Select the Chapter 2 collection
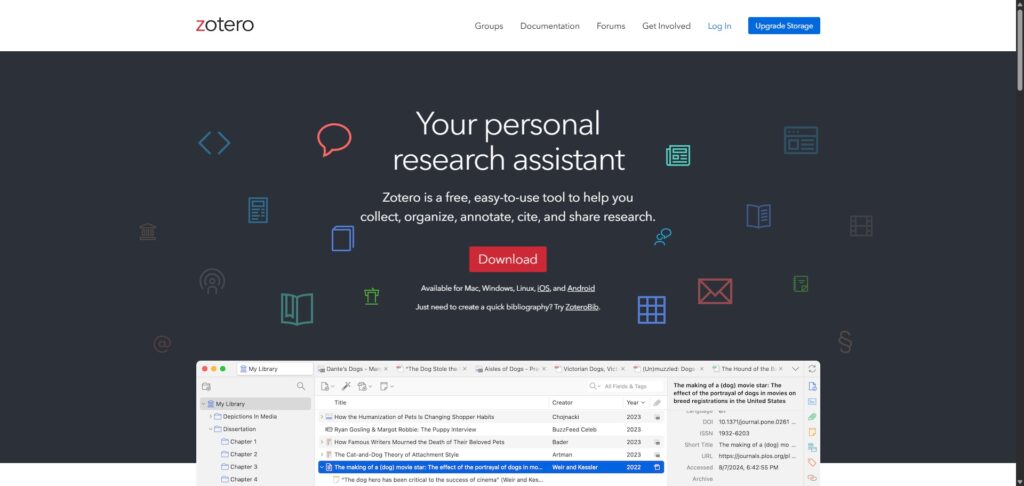The height and width of the screenshot is (486, 1024). coord(239,454)
